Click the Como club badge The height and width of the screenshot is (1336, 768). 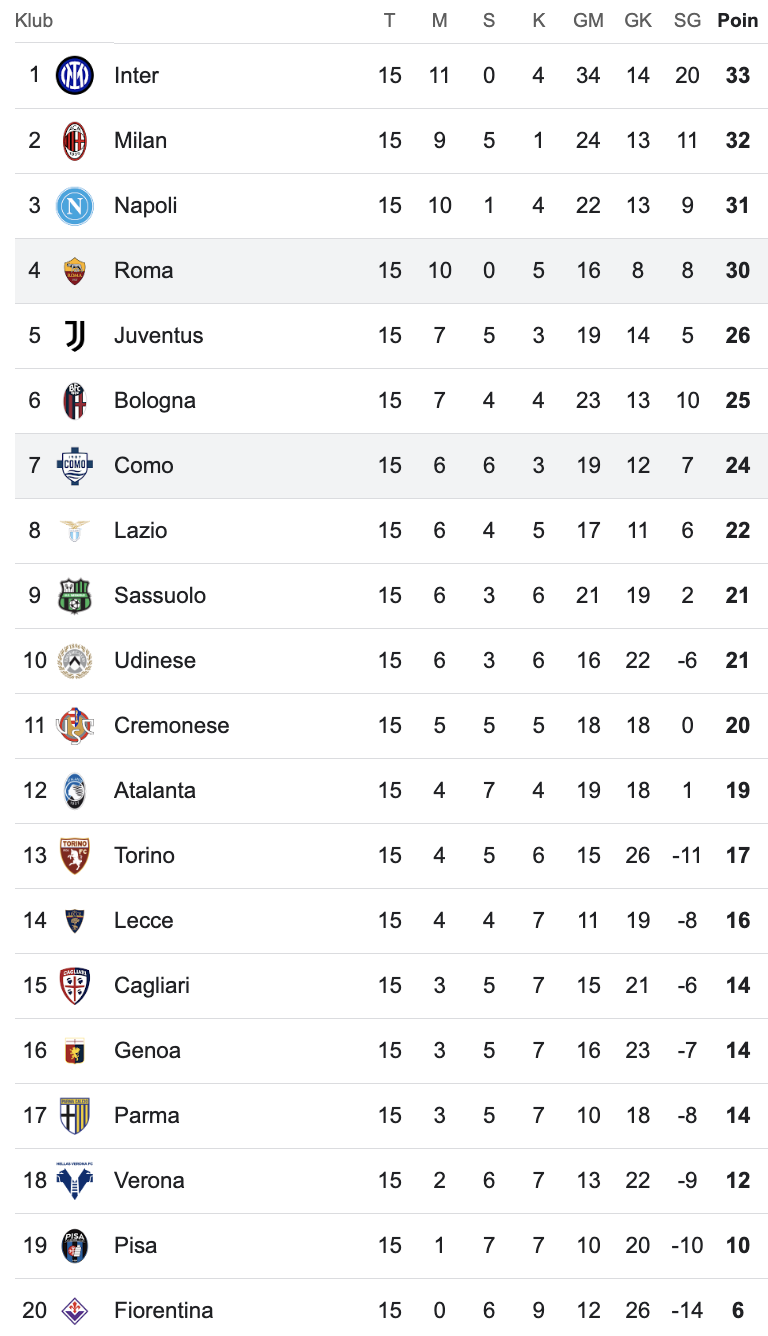[75, 466]
